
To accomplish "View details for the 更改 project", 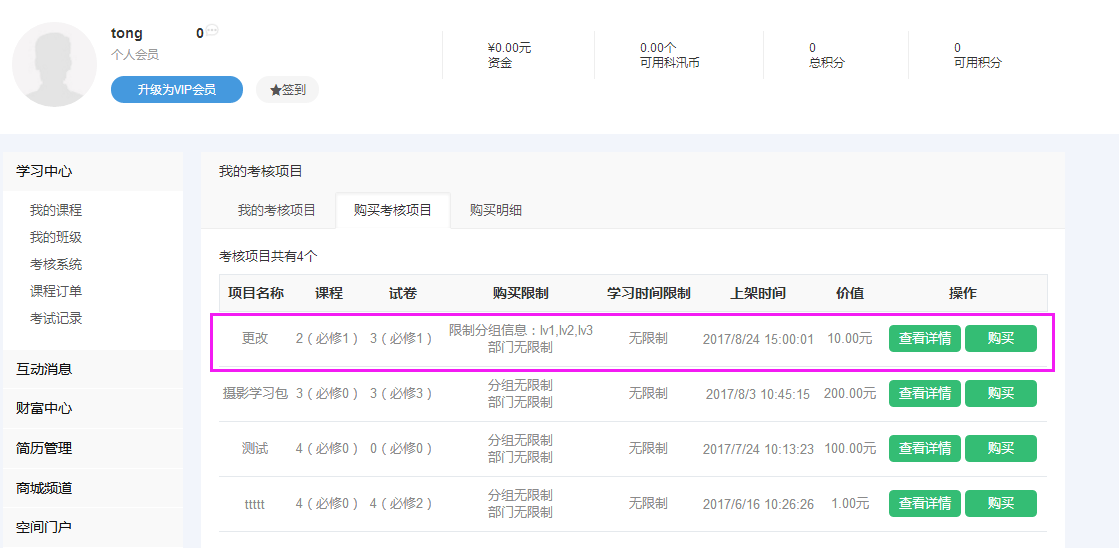I will (925, 338).
